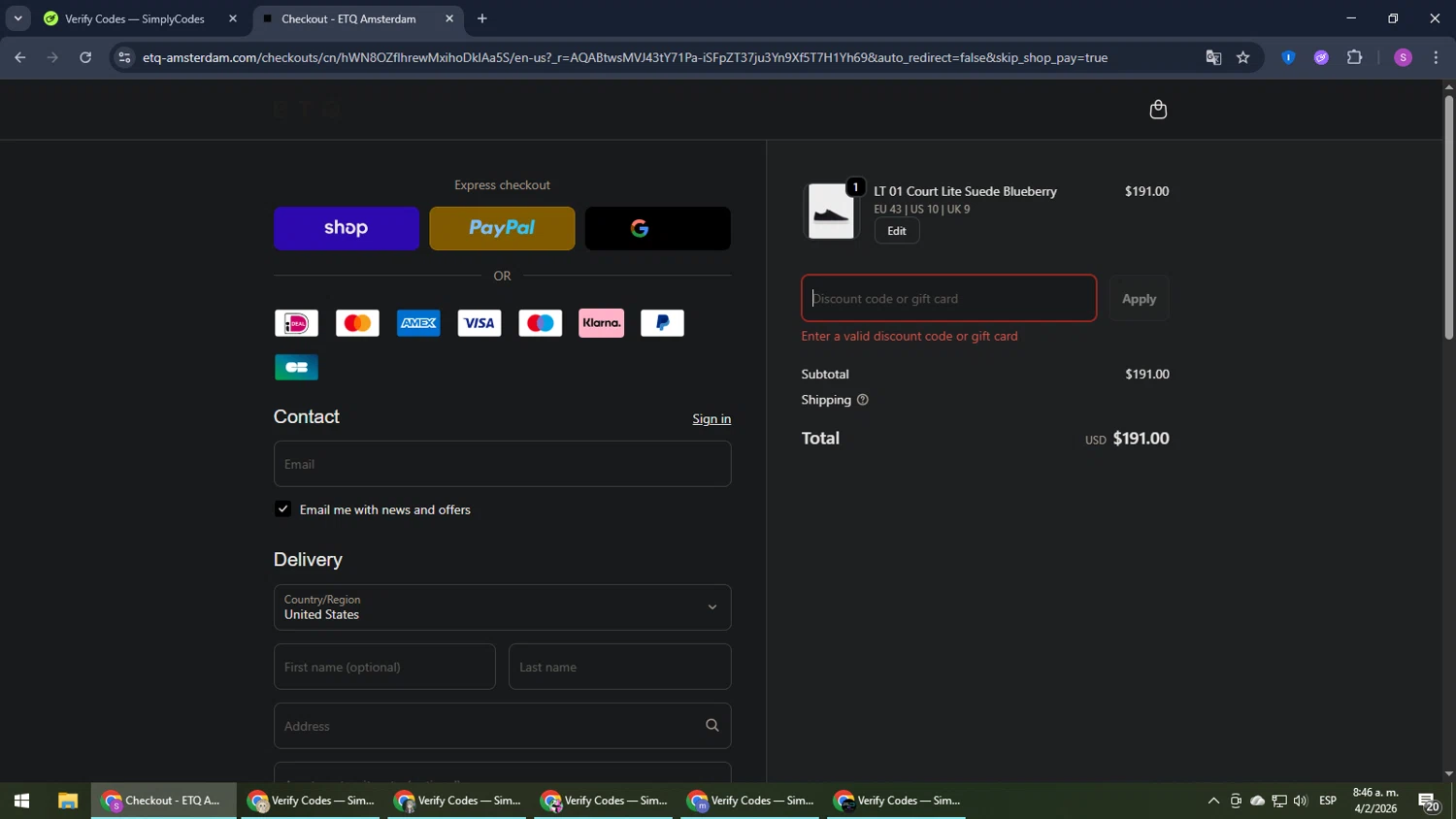Viewport: 1456px width, 819px height.
Task: Click the PayPal payment method icon
Action: click(x=663, y=323)
